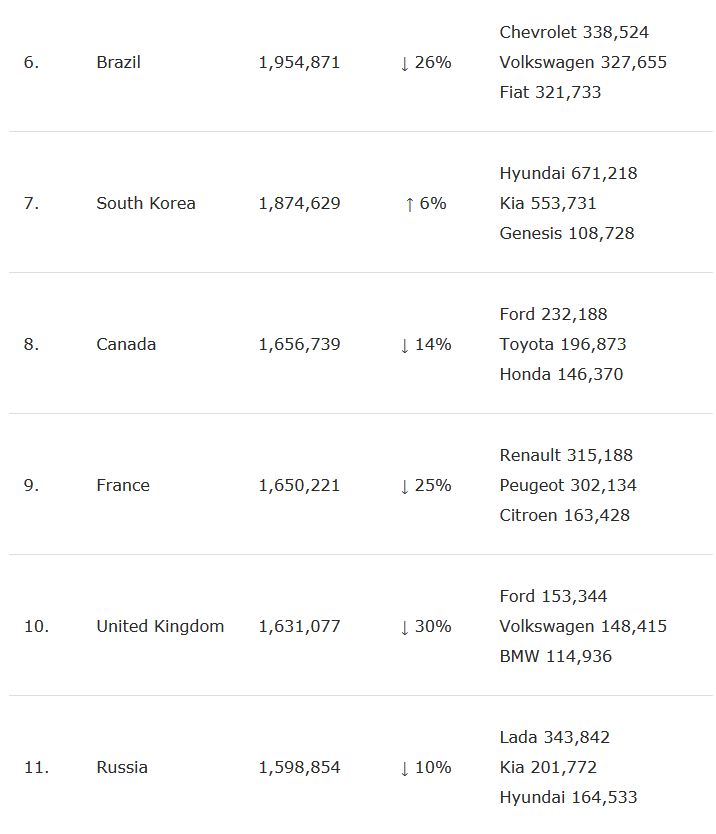Click the down arrow beside Russia's 10%
The height and width of the screenshot is (834, 716).
(x=404, y=768)
